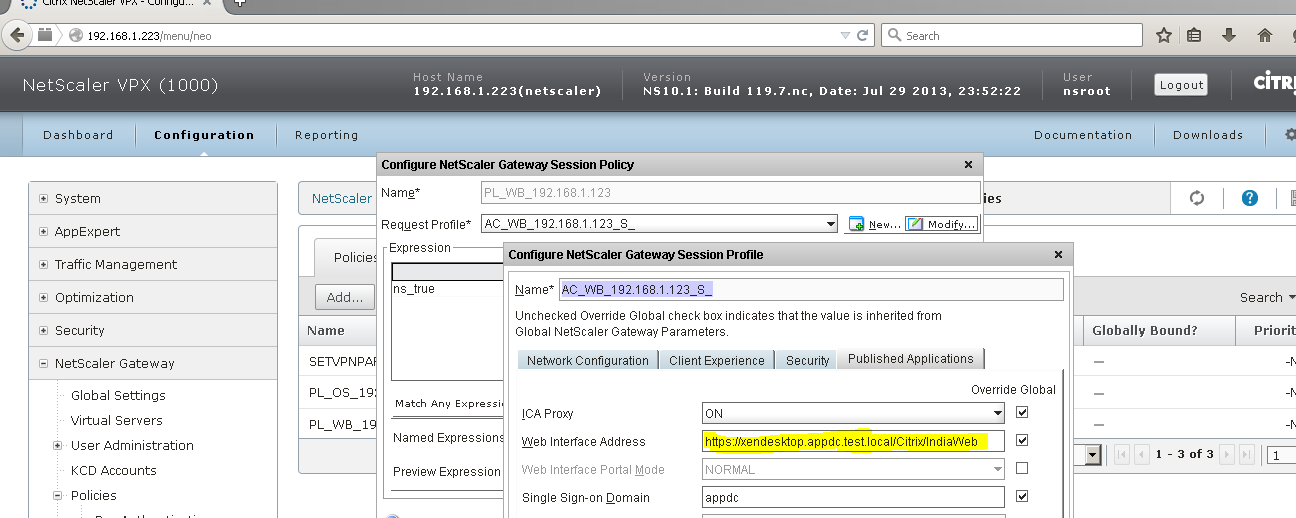The height and width of the screenshot is (518, 1296).
Task: Bookmark this page with the star icon
Action: (1164, 35)
